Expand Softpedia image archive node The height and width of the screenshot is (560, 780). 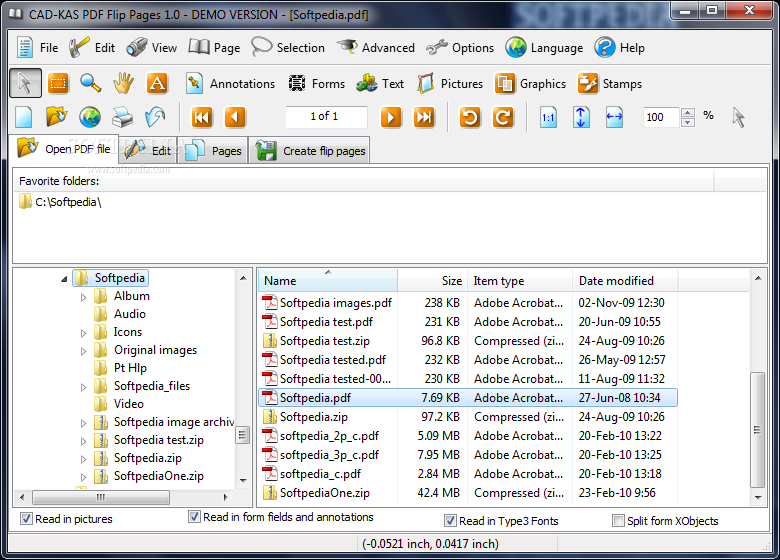(83, 423)
